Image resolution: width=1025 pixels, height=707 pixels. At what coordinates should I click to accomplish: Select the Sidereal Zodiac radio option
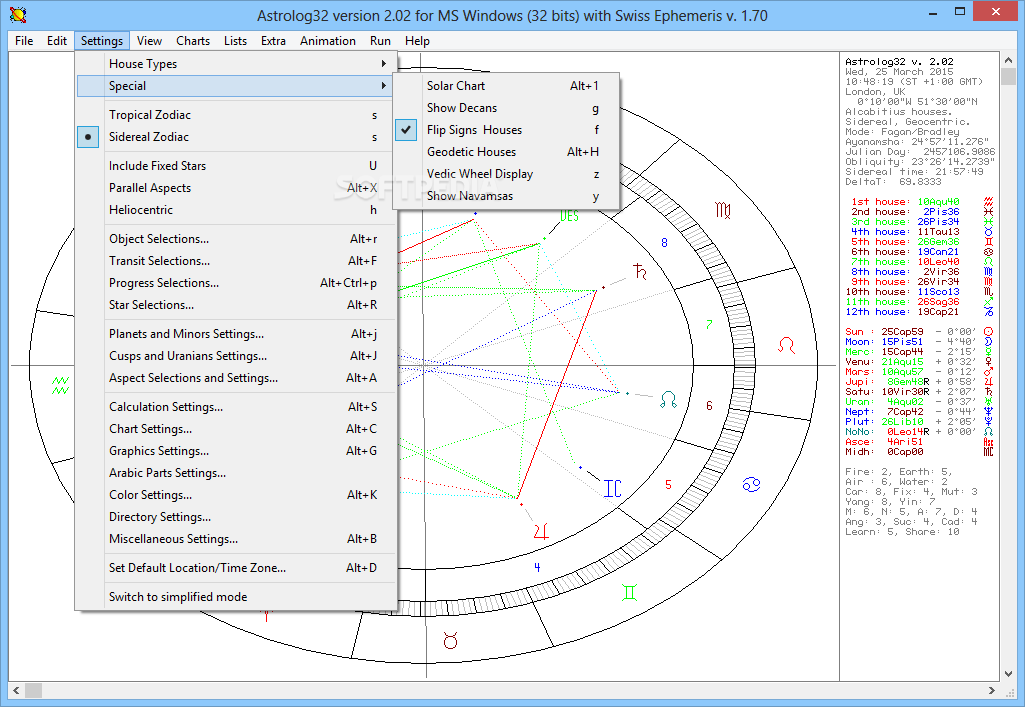coord(237,137)
